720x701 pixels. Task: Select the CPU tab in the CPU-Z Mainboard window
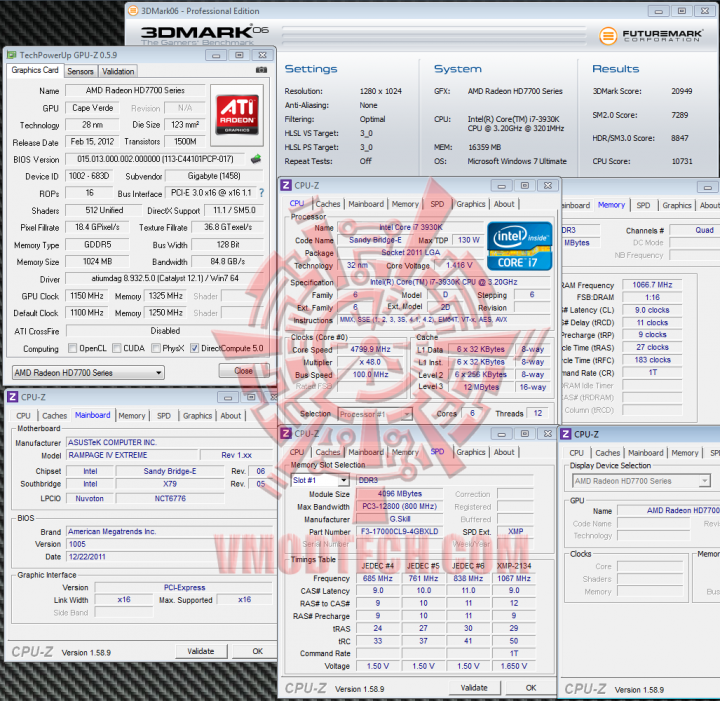23,415
